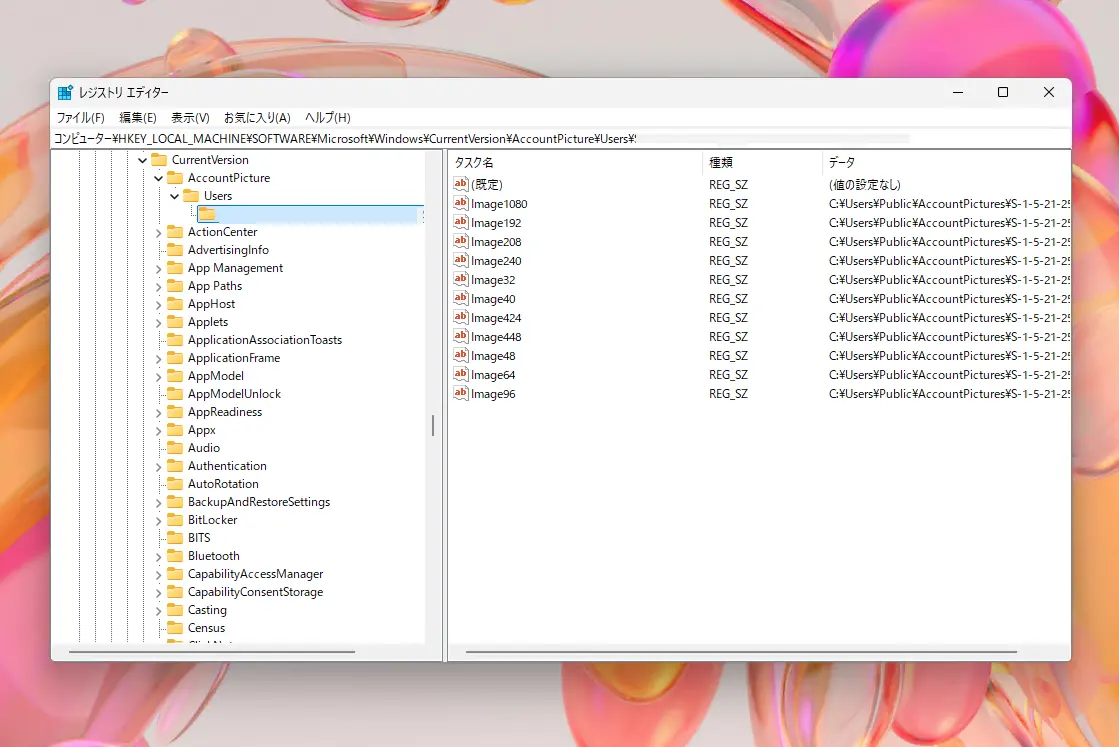The height and width of the screenshot is (747, 1119).
Task: Click the Image1080 string value icon
Action: click(x=460, y=203)
